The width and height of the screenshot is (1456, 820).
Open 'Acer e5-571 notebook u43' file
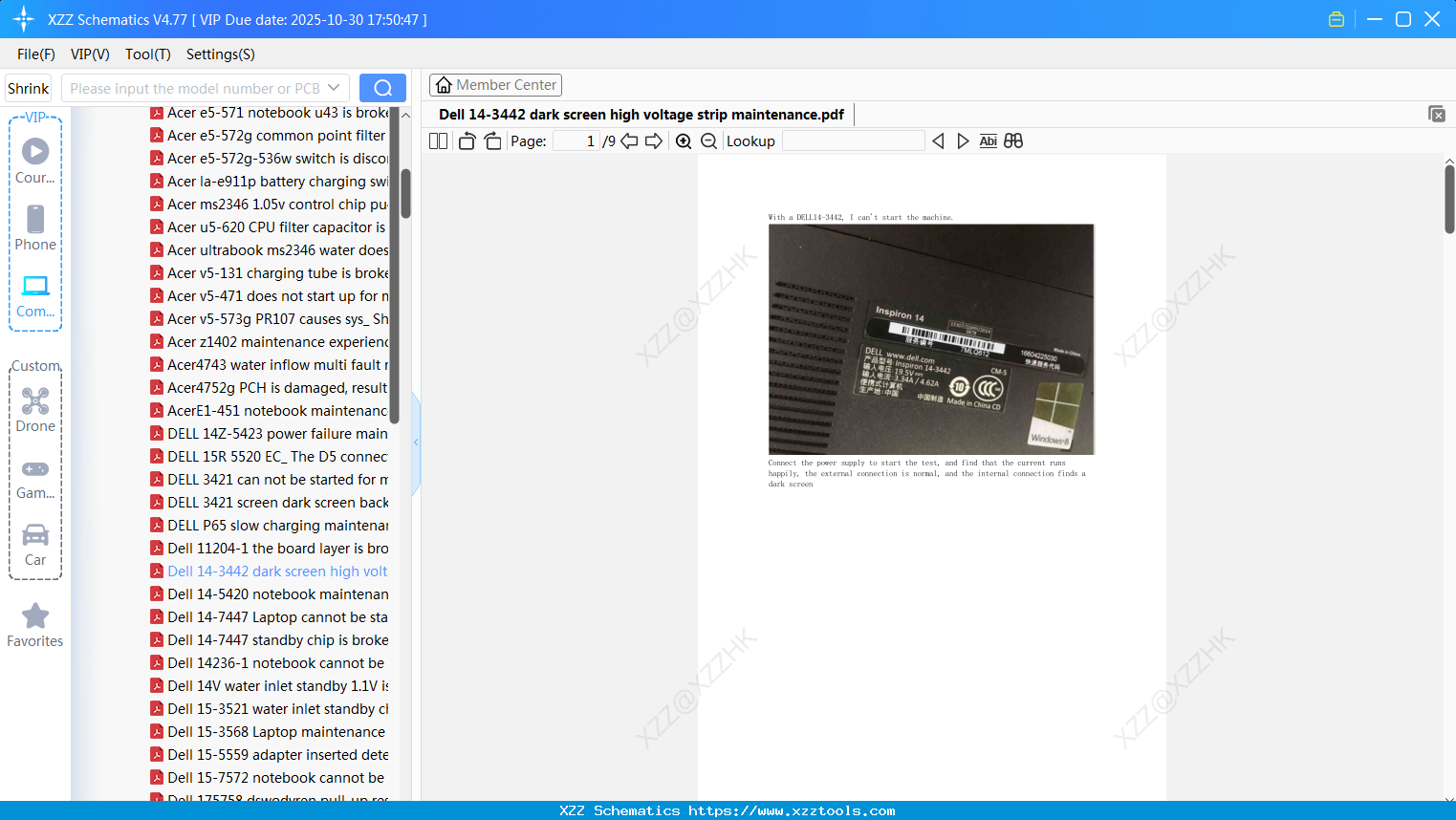click(x=270, y=113)
